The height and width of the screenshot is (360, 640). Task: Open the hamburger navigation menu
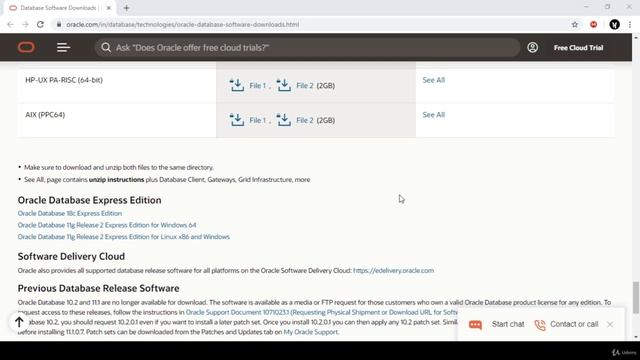63,47
